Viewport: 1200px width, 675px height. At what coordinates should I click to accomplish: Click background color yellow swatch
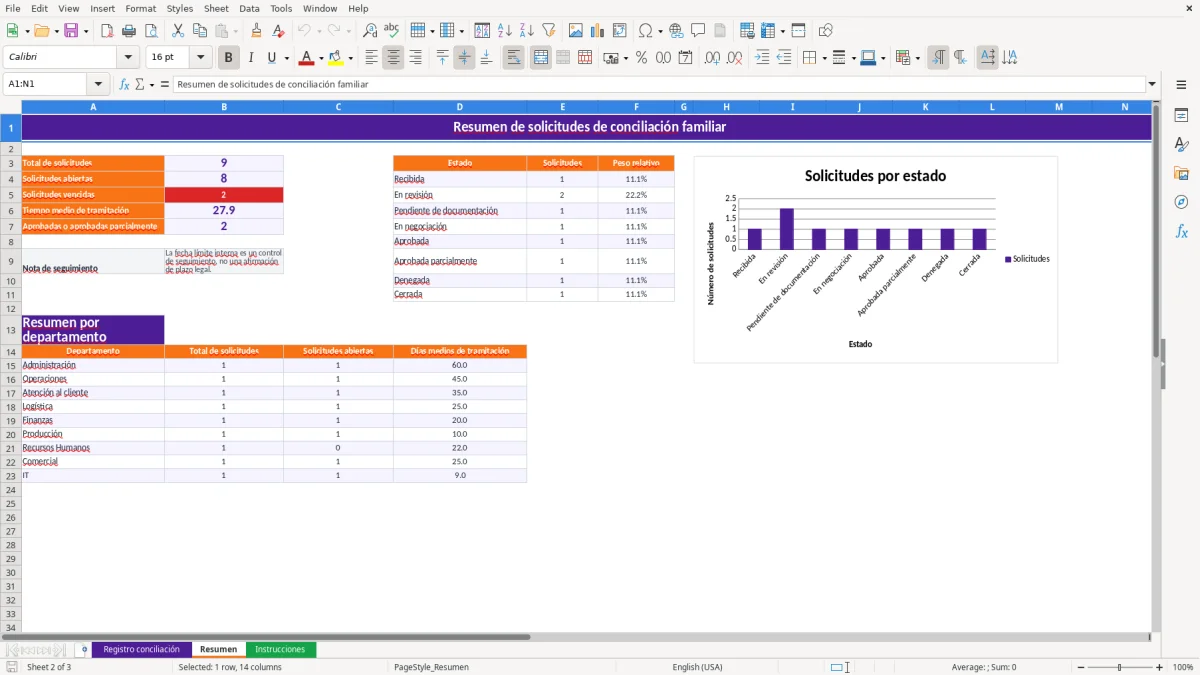point(336,58)
